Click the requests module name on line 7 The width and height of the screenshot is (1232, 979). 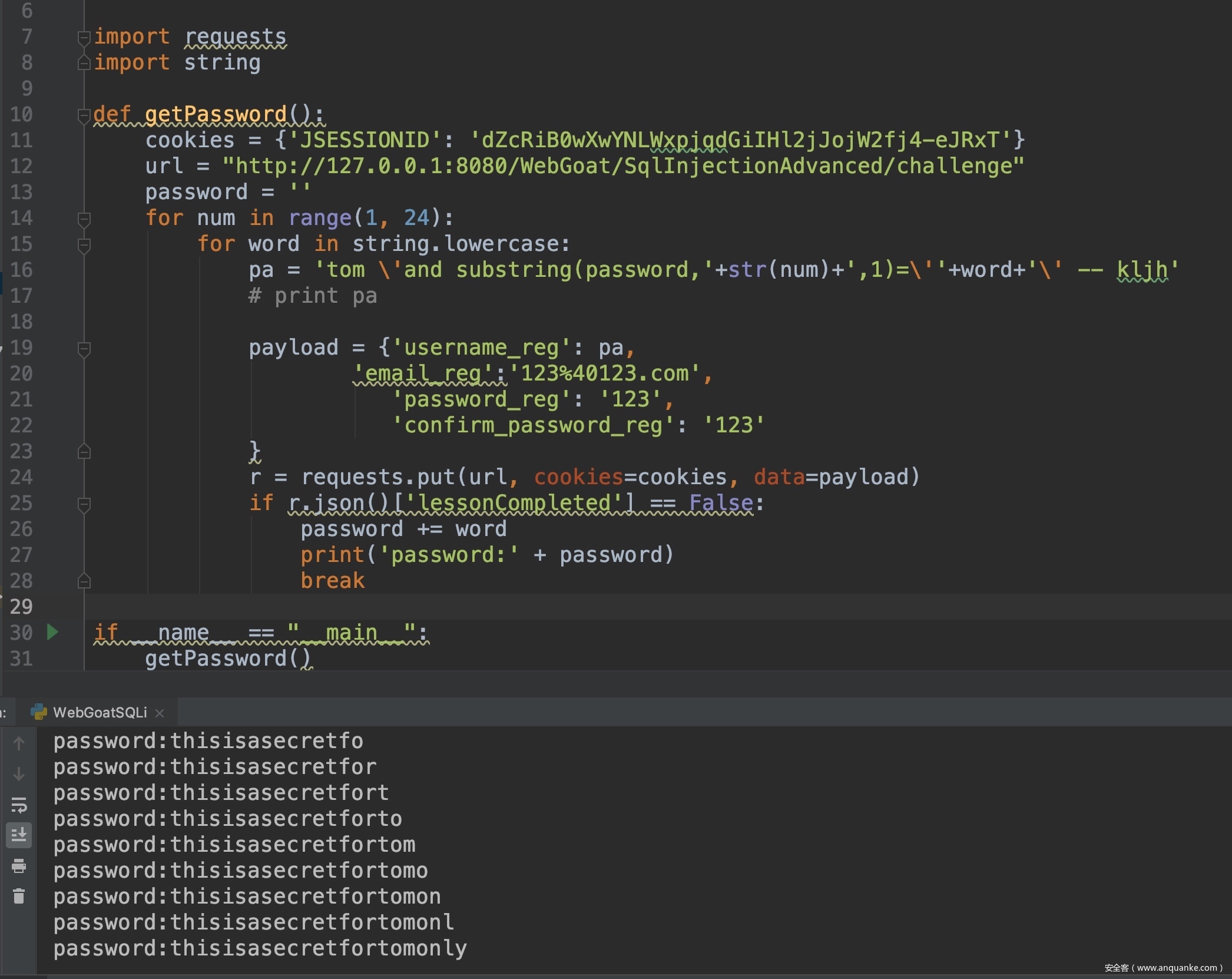(235, 37)
